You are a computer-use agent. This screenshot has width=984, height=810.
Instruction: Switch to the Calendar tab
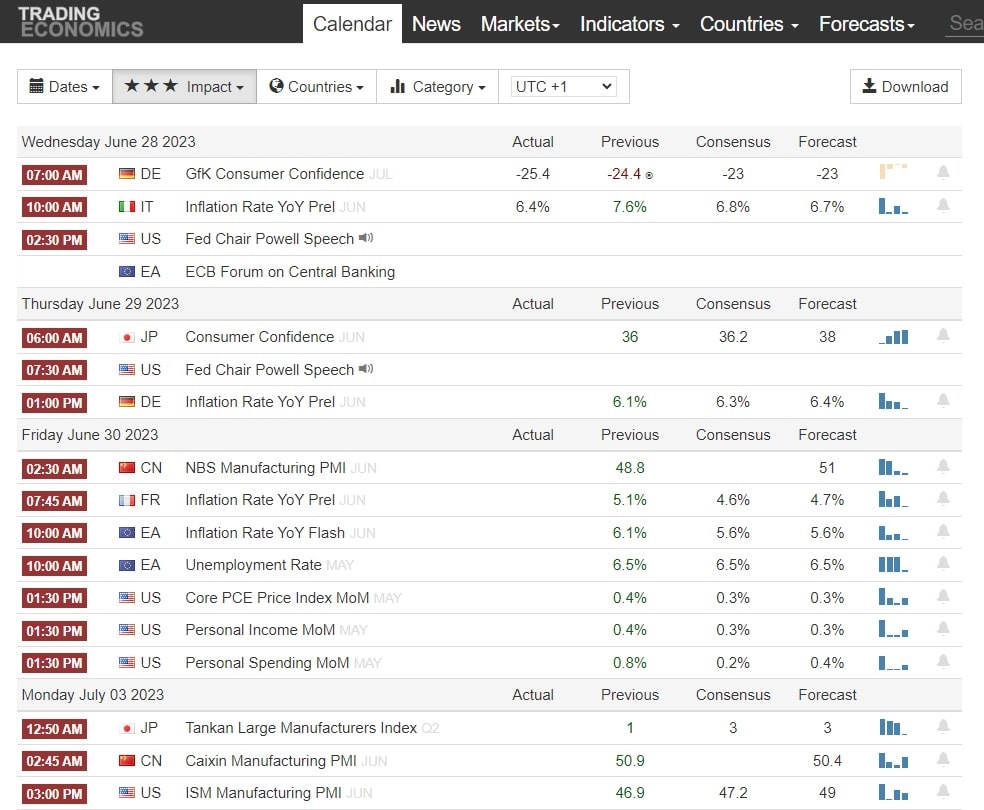(x=352, y=24)
